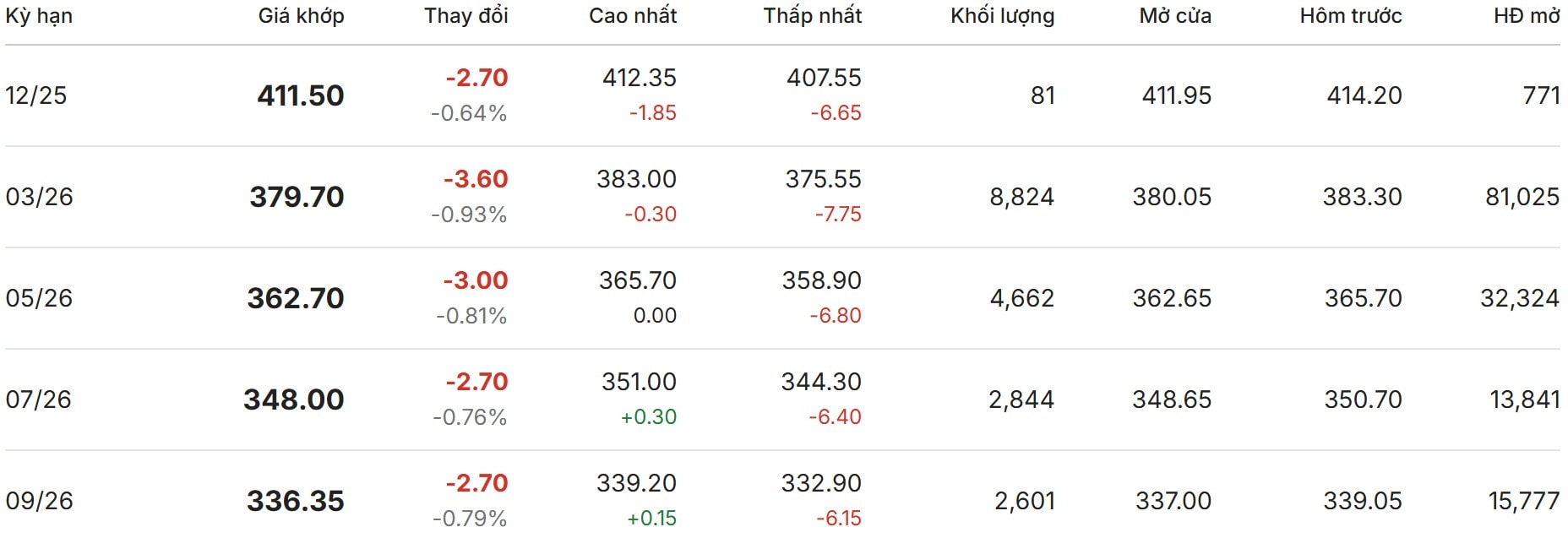1568x538 pixels.
Task: Select the -3.00 change value
Action: [476, 280]
